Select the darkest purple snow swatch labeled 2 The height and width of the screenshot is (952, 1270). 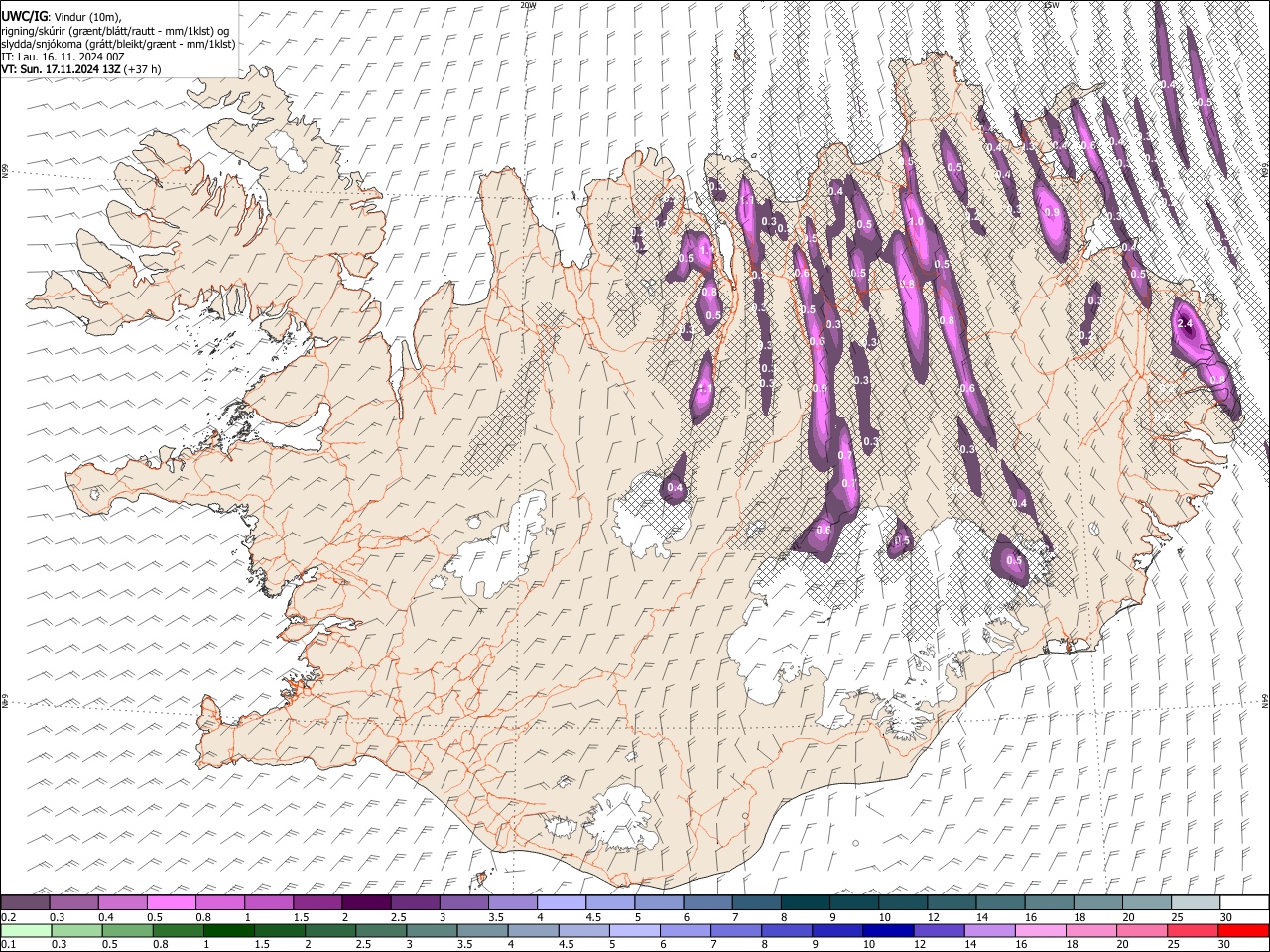366,903
